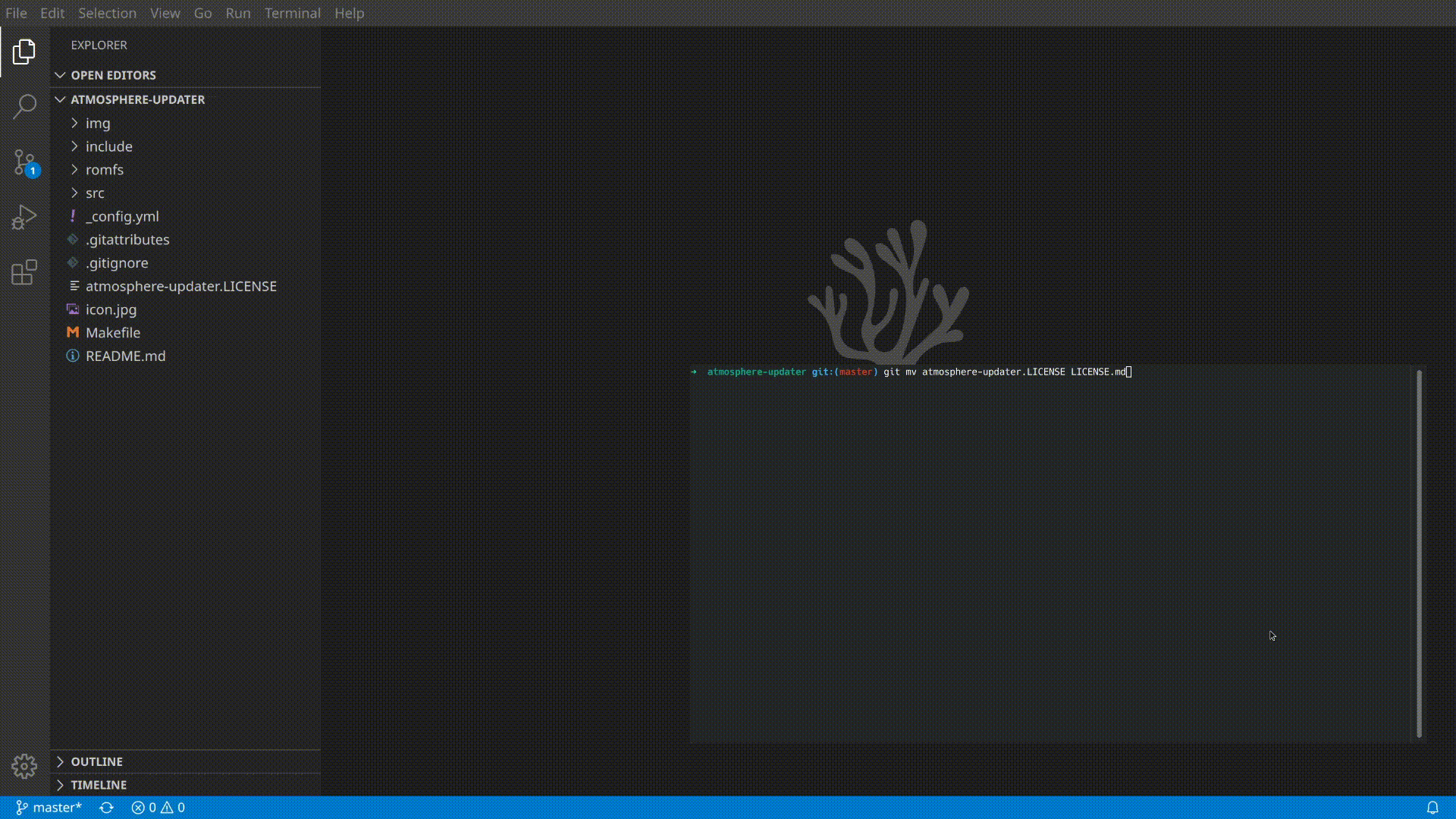Open the .gitignore file
Viewport: 1456px width, 819px height.
point(186,262)
